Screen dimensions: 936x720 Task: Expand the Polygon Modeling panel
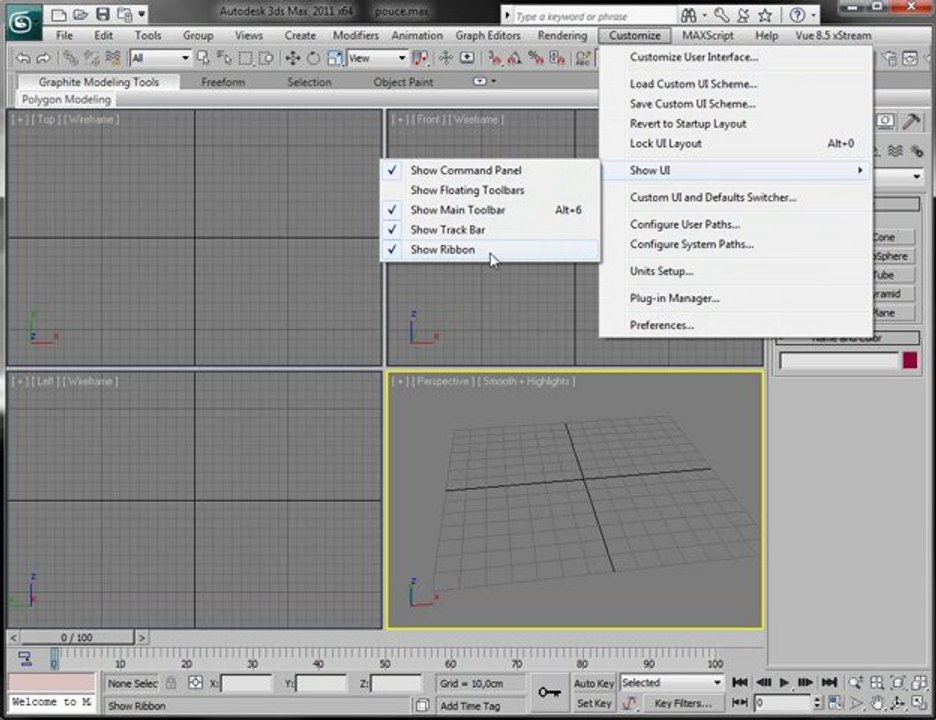pos(66,100)
